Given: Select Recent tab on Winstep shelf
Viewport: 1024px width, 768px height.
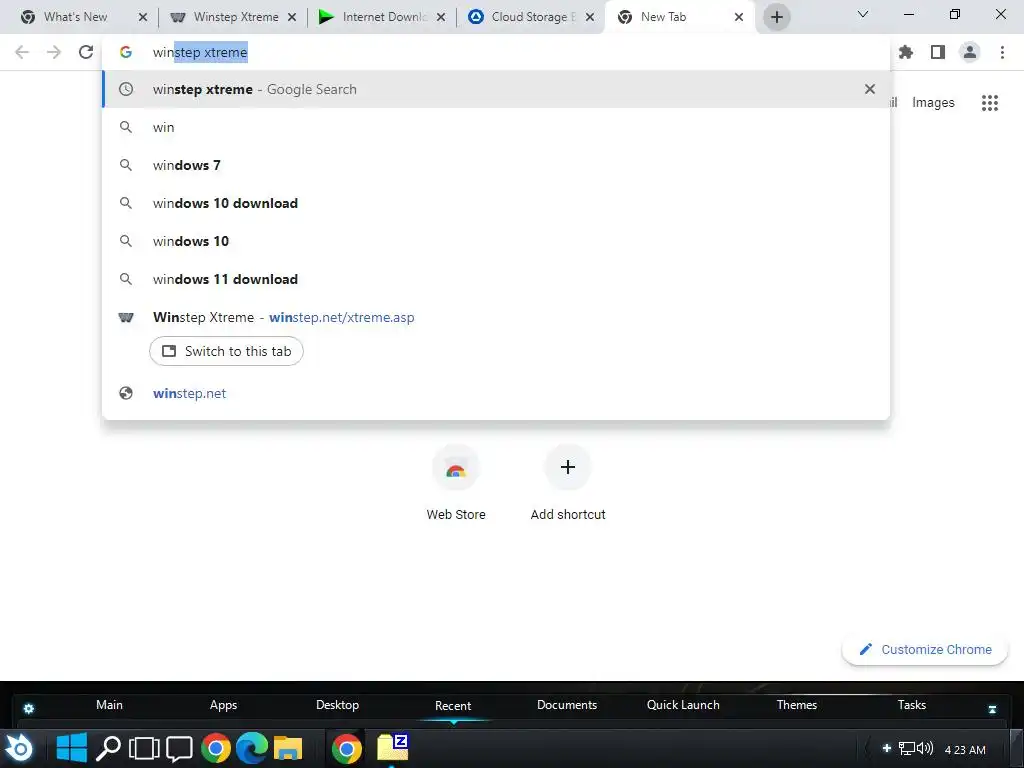Looking at the screenshot, I should 453,705.
